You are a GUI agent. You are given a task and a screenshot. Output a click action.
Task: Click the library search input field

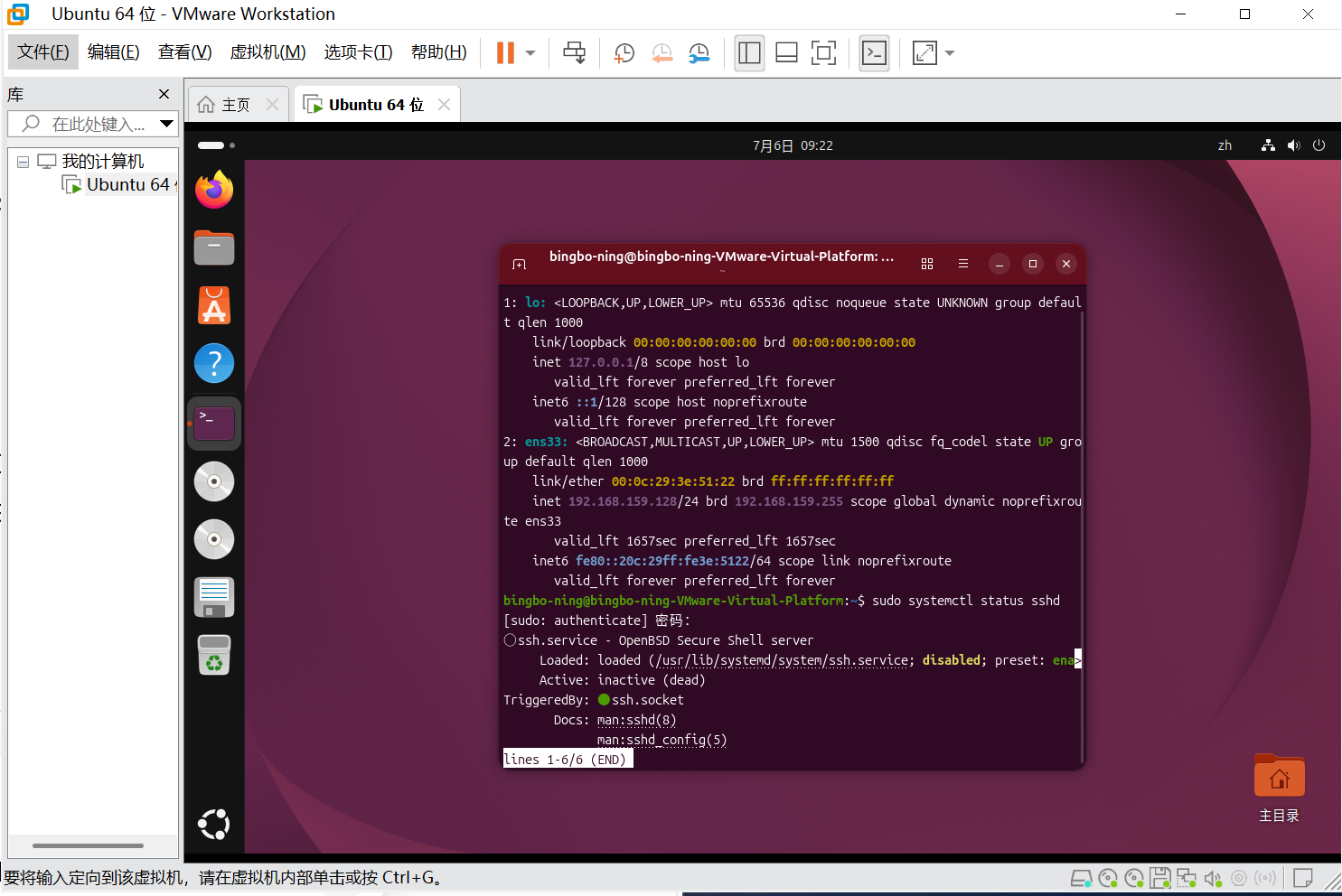tap(81, 124)
